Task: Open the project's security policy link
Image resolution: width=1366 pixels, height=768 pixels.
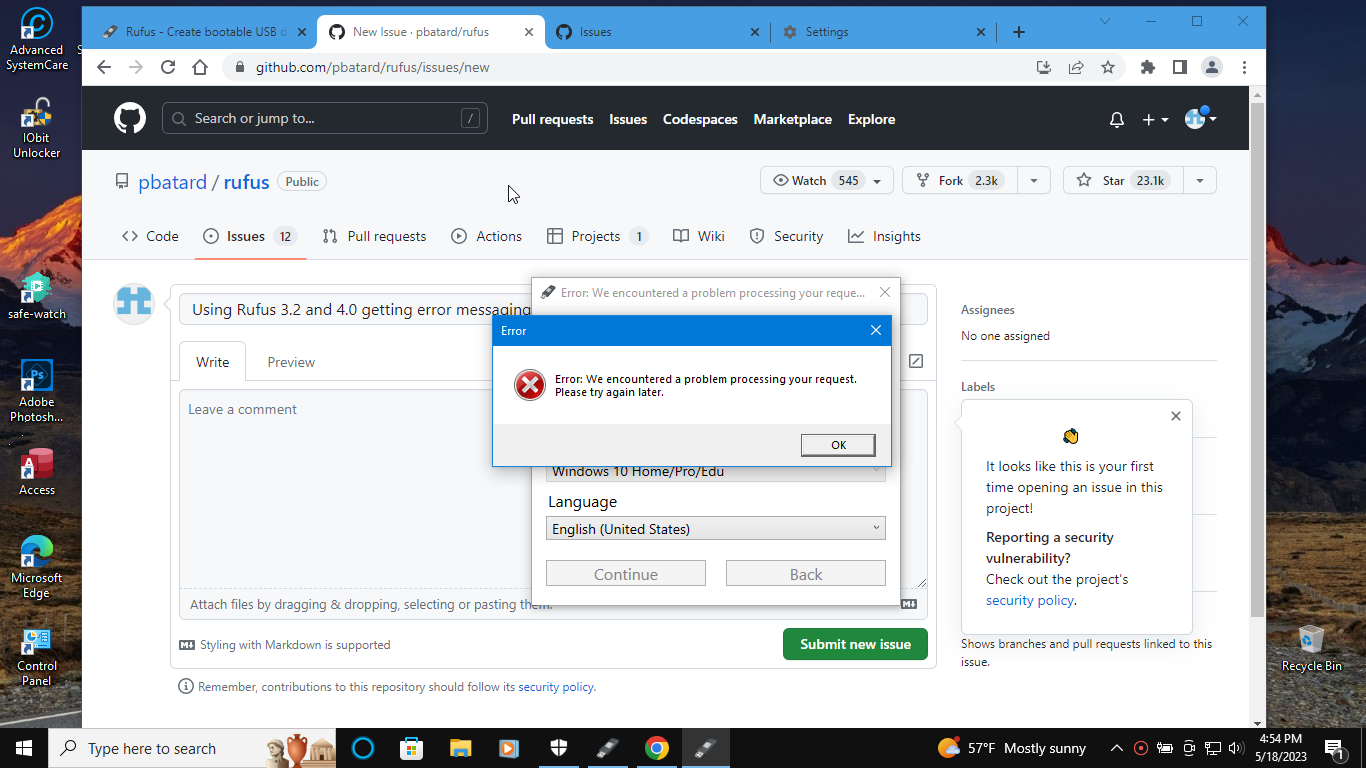Action: pyautogui.click(x=1030, y=600)
